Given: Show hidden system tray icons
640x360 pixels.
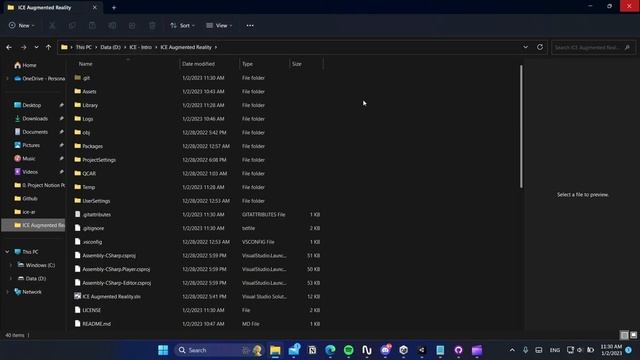Looking at the screenshot, I should [x=512, y=350].
